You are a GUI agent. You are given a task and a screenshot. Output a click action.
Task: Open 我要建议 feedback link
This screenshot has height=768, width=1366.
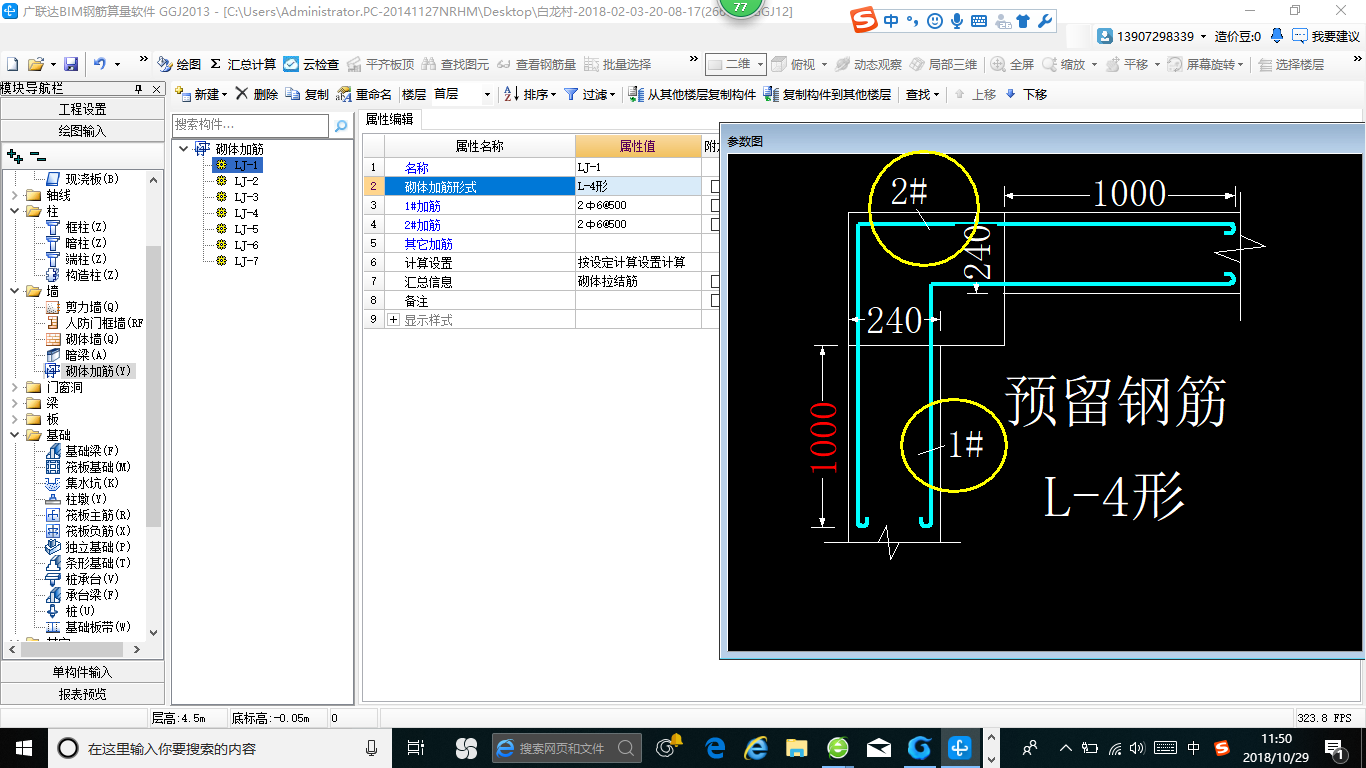tap(1326, 36)
